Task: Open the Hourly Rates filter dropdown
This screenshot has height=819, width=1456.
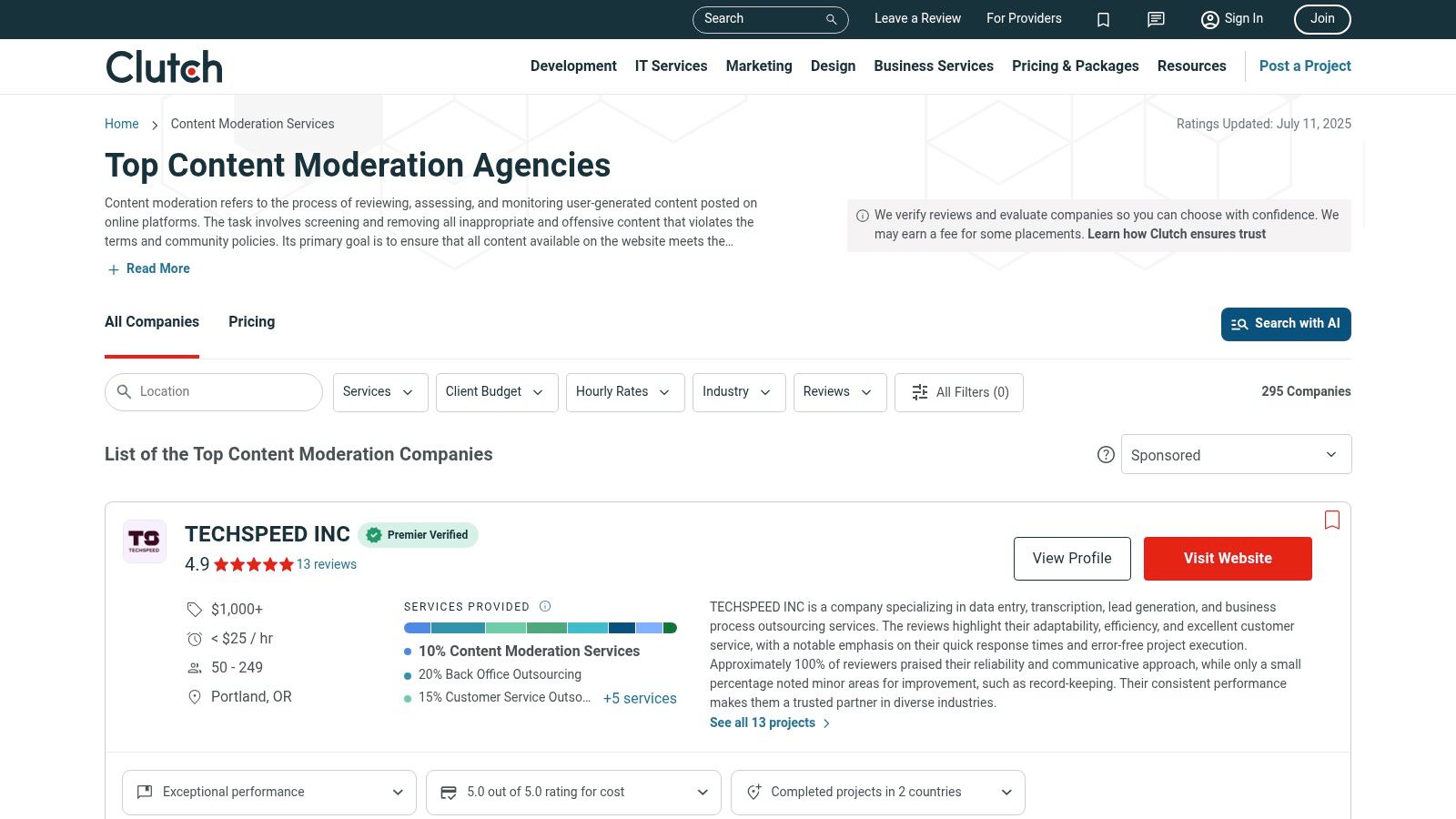Action: point(625,392)
